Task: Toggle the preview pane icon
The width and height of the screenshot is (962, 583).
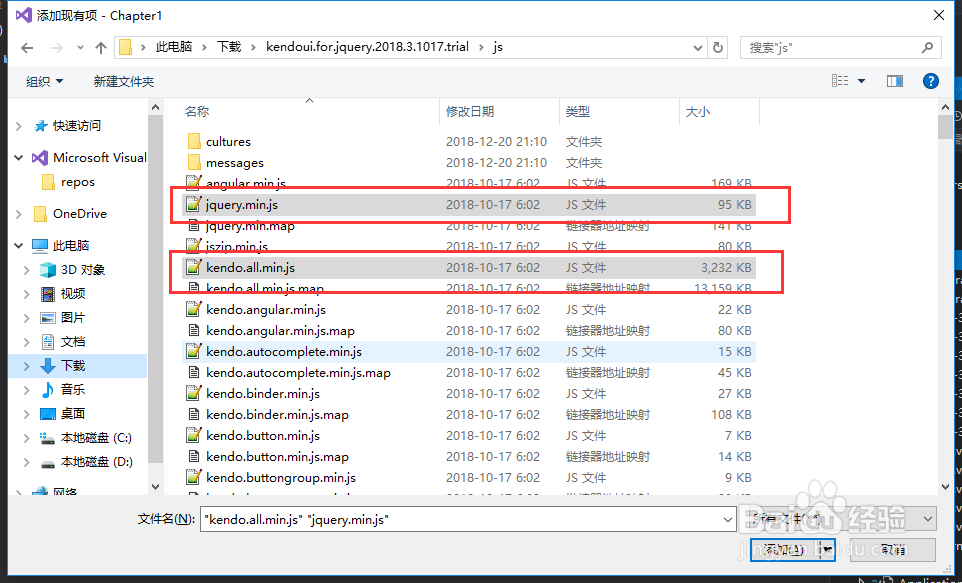Action: [x=895, y=81]
